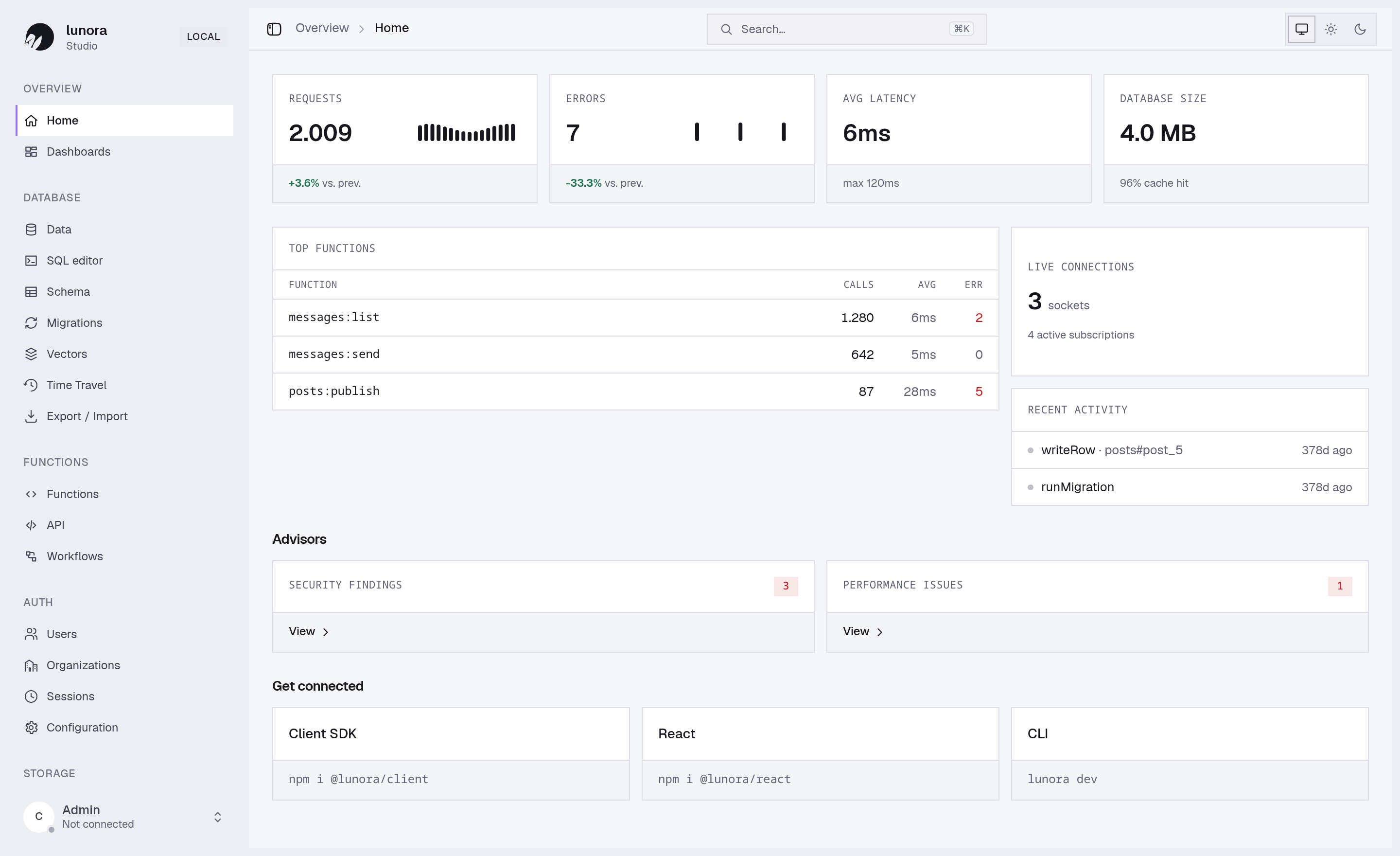Image resolution: width=1400 pixels, height=856 pixels.
Task: Click the npm i @lunora/react command
Action: [x=724, y=779]
